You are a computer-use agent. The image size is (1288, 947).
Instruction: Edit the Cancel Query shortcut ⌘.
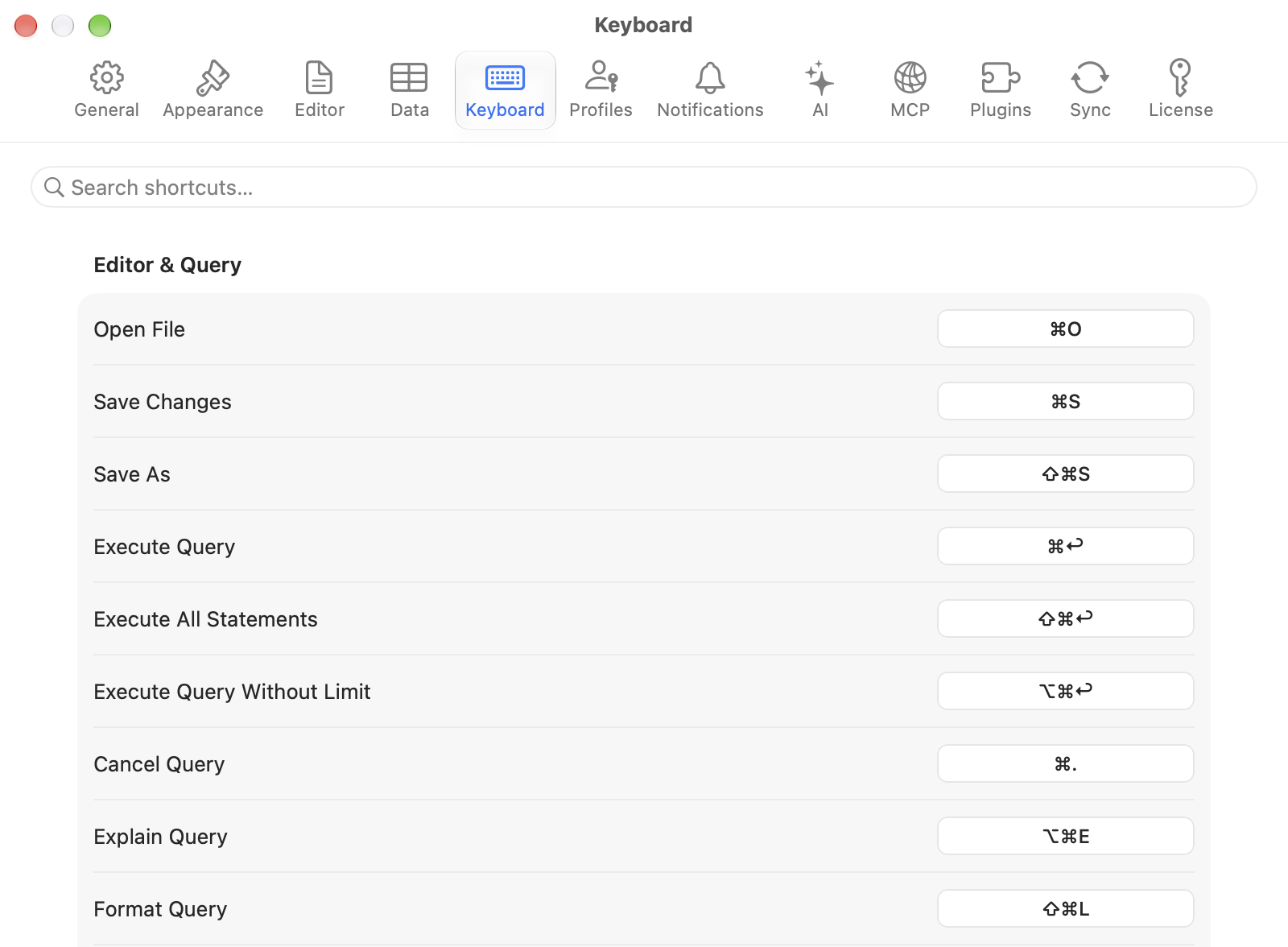[1065, 764]
